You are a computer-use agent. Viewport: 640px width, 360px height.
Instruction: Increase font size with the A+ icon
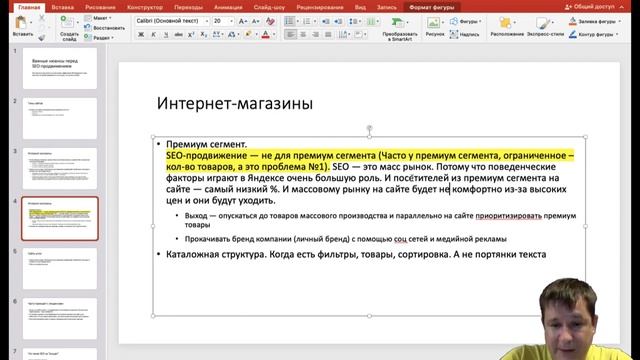click(x=242, y=21)
